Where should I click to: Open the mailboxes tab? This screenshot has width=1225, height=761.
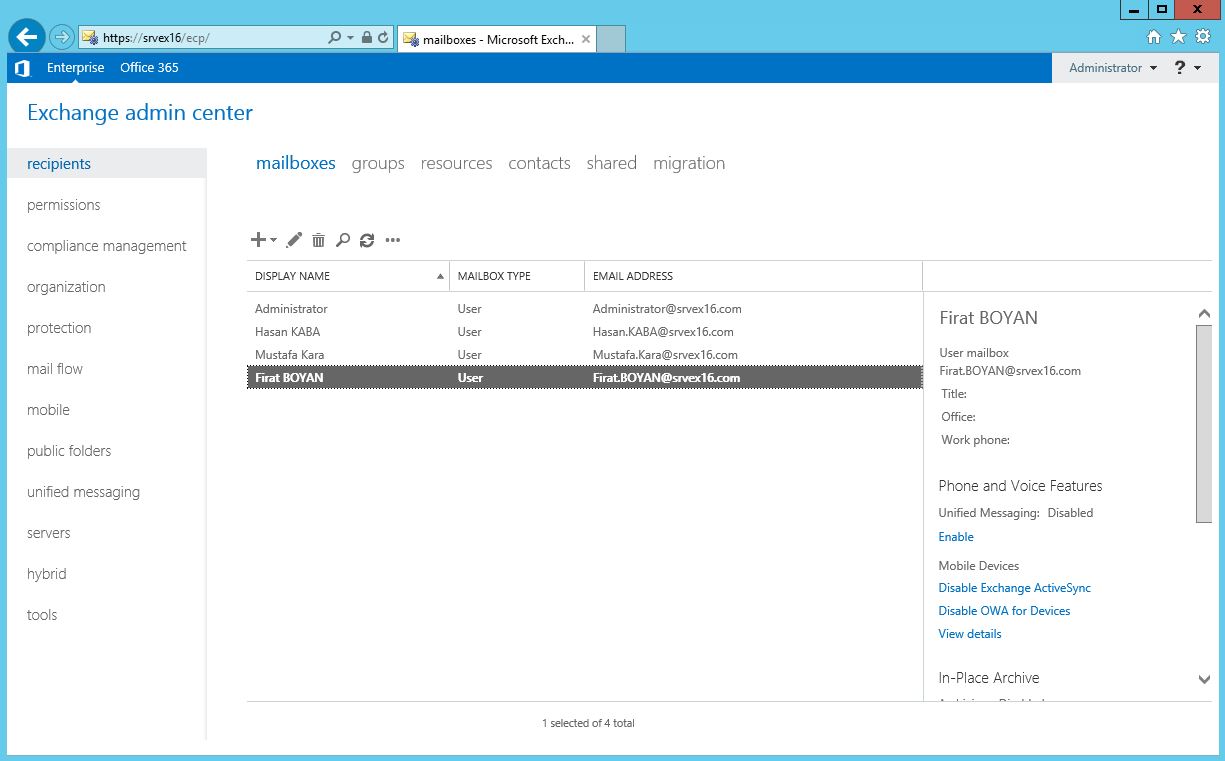click(296, 163)
